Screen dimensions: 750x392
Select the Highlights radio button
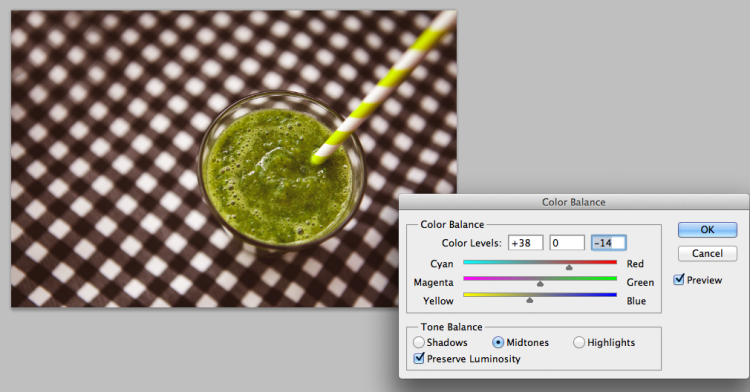pyautogui.click(x=579, y=342)
